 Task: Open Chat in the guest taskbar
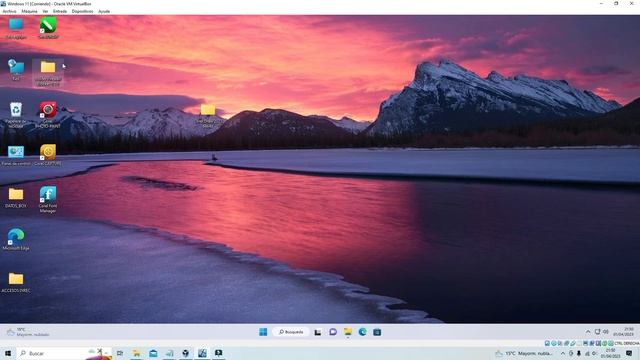coord(333,332)
